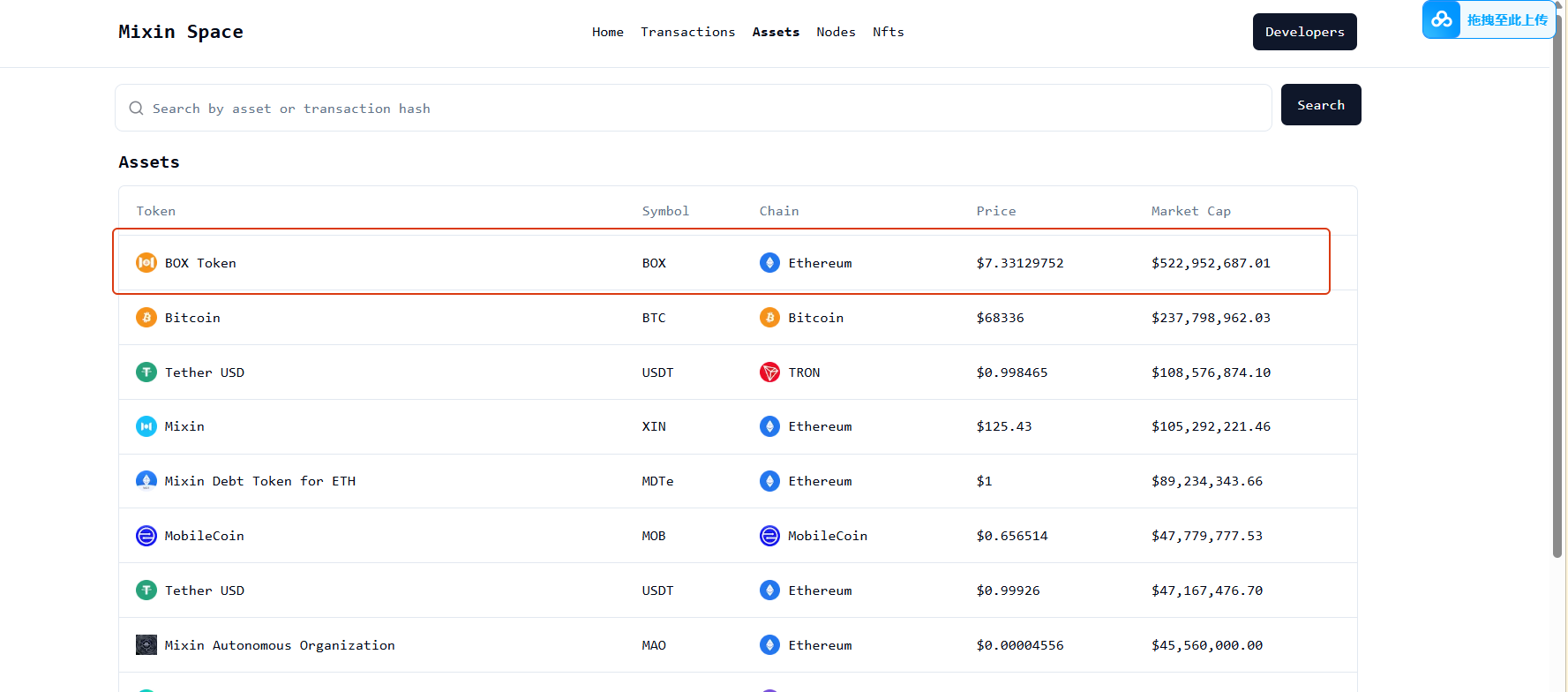Click market cap $47,779,777.53

click(x=1207, y=536)
